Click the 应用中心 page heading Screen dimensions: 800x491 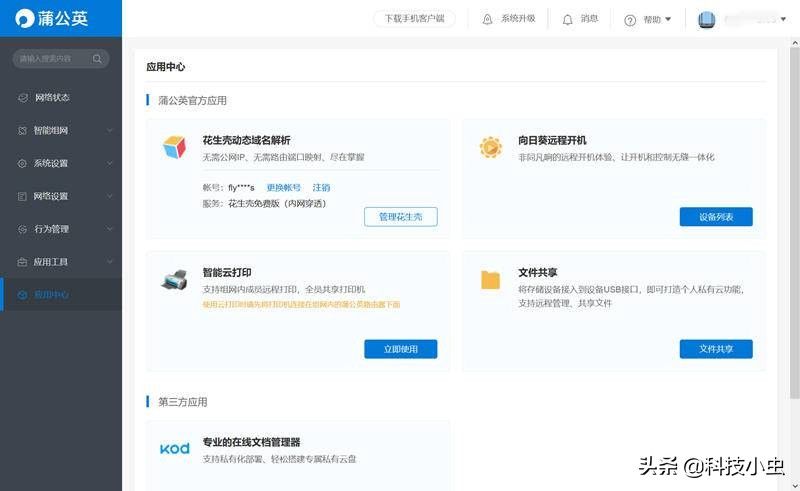coord(165,67)
